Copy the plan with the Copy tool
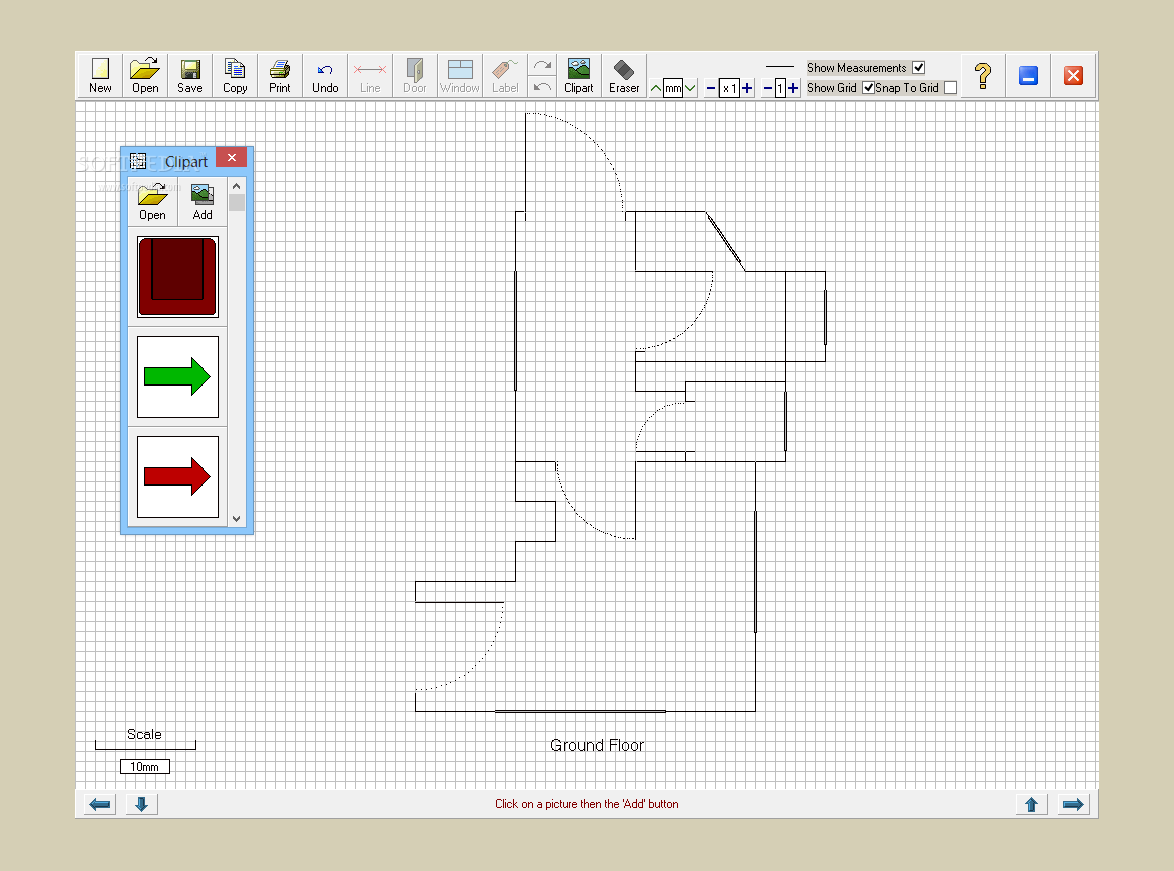 (235, 76)
